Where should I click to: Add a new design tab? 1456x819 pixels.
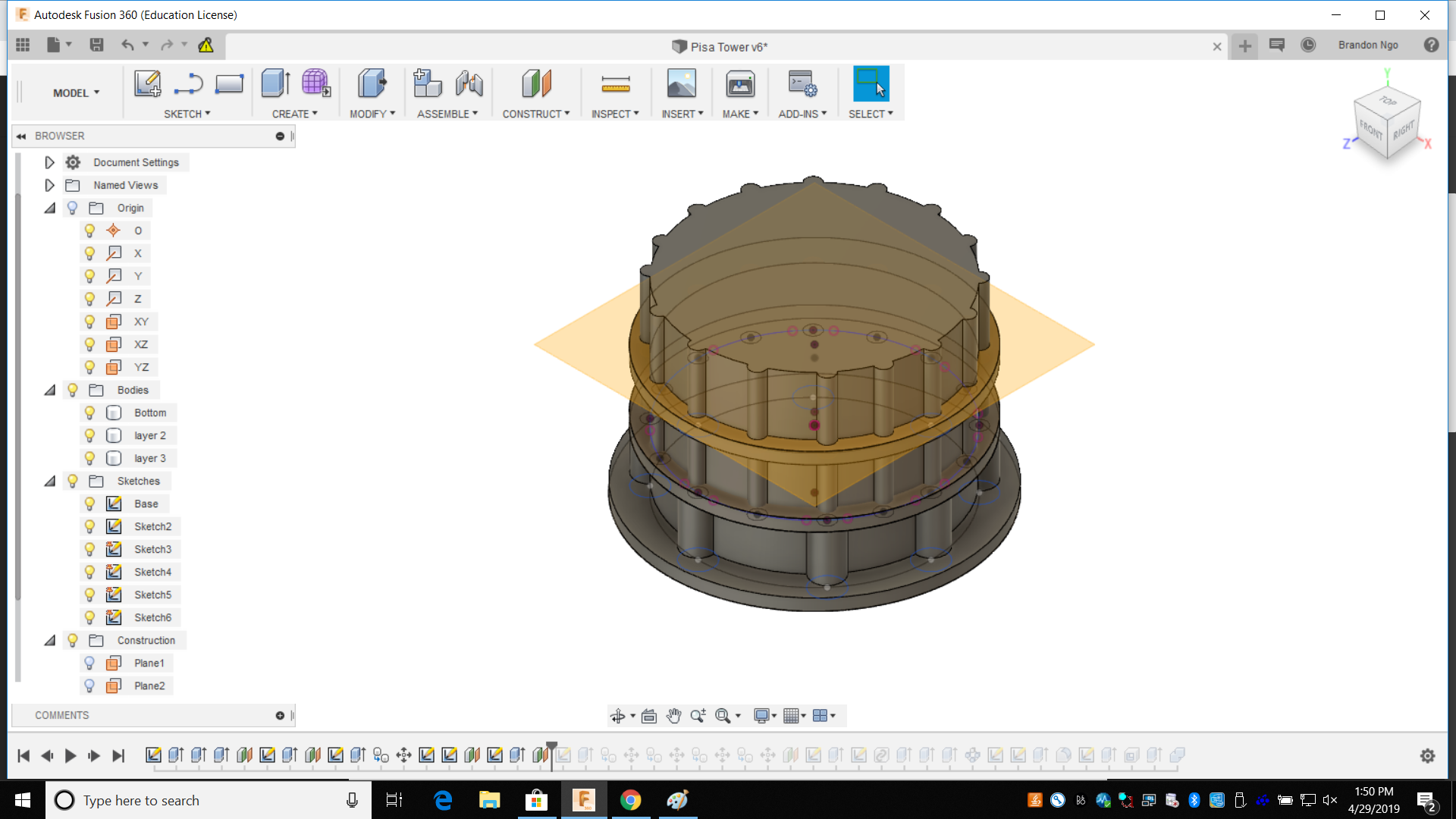click(x=1245, y=46)
